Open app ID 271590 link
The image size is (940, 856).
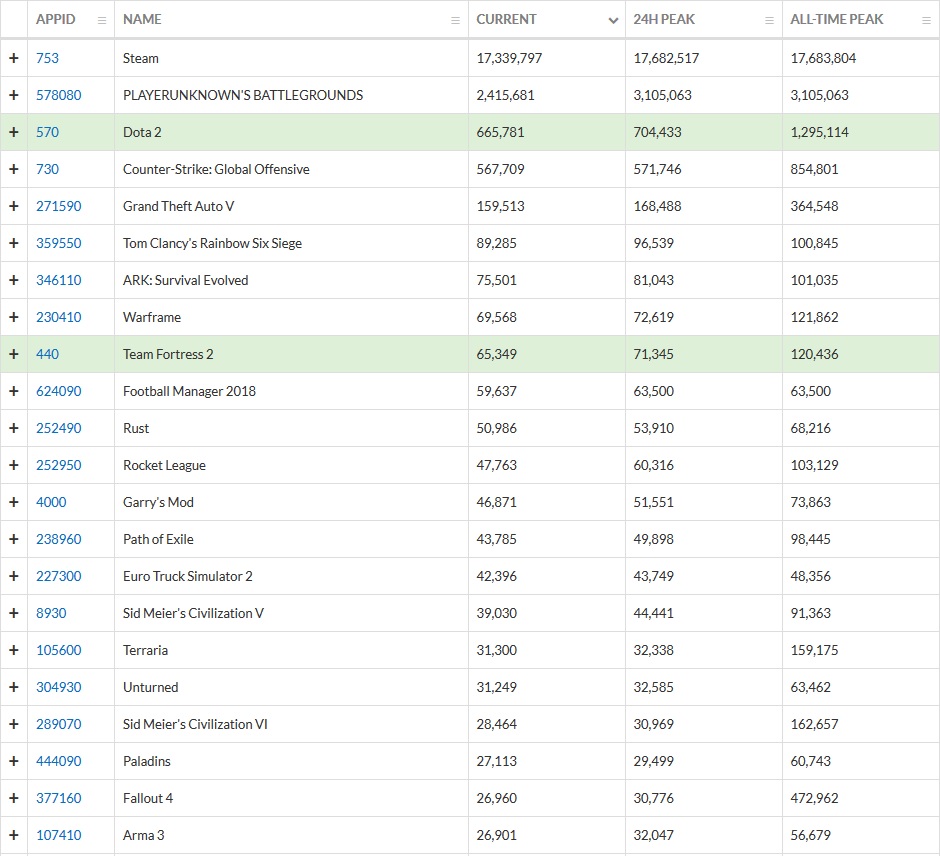(59, 206)
